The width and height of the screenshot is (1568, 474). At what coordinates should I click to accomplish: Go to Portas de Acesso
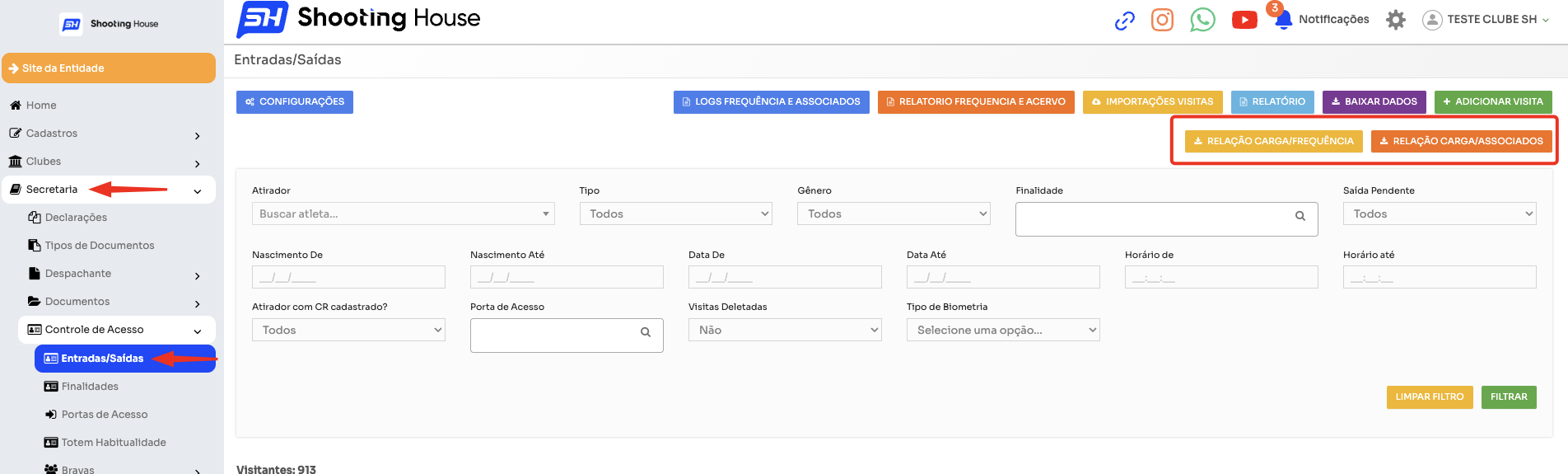pos(105,415)
